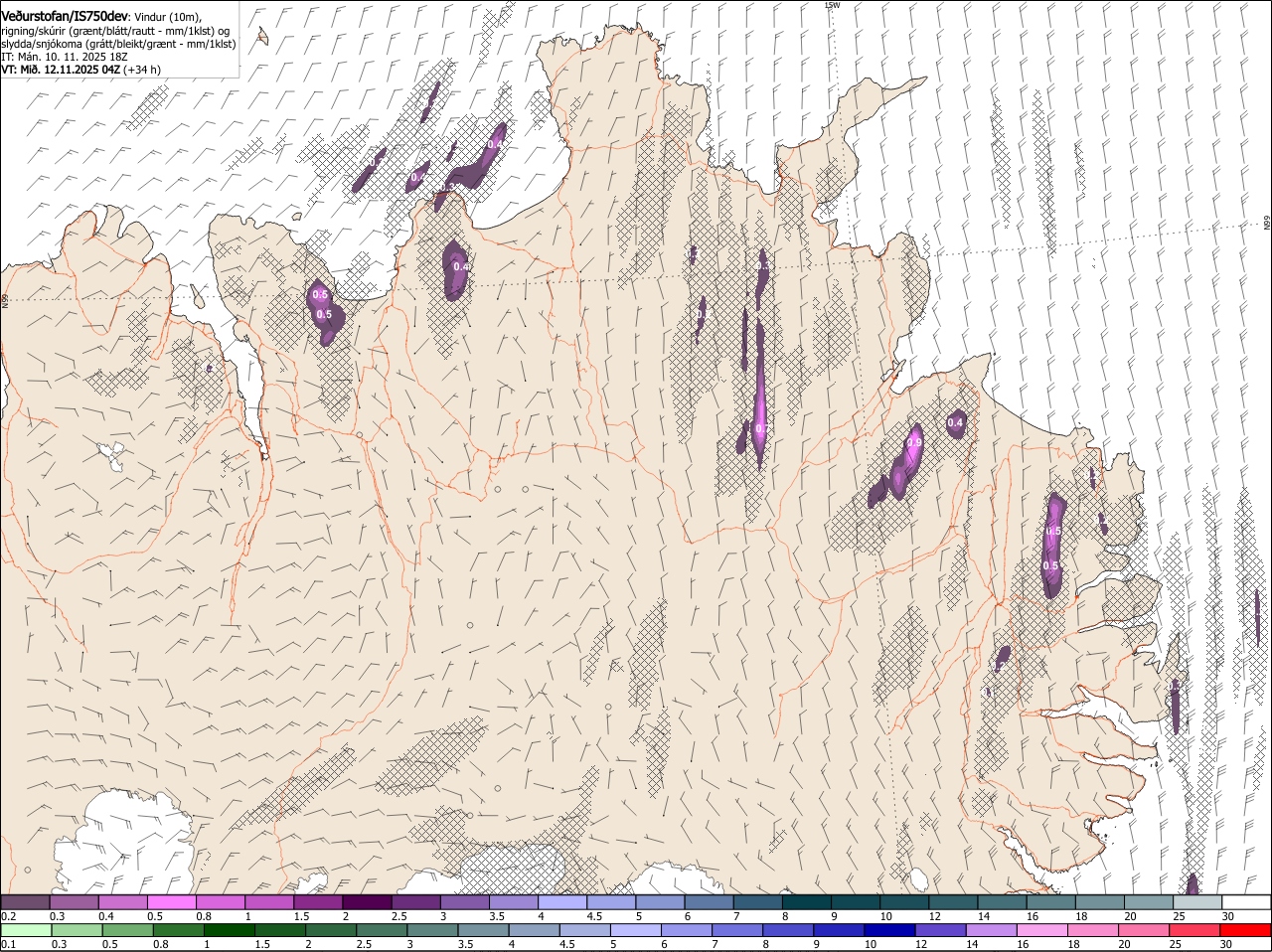Pick upper scale dark purple swatch between 2 and 2.5

367,902
